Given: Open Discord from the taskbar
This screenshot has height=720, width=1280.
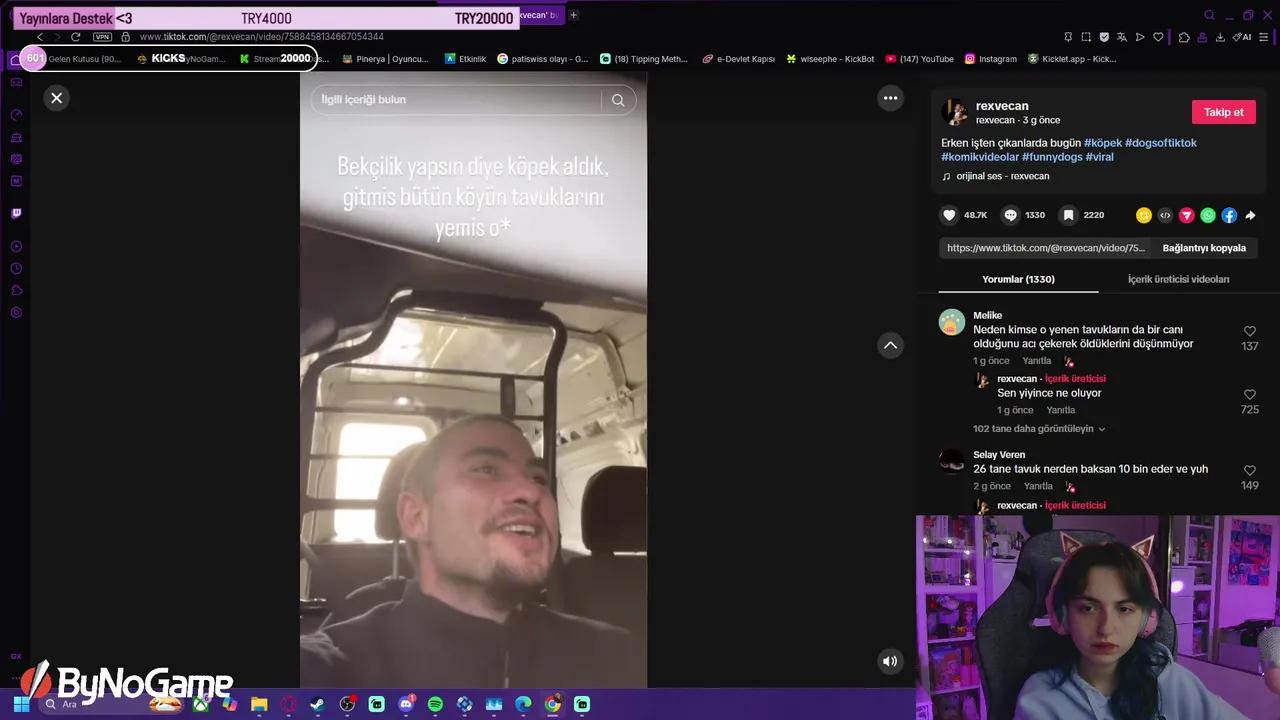Looking at the screenshot, I should (406, 704).
